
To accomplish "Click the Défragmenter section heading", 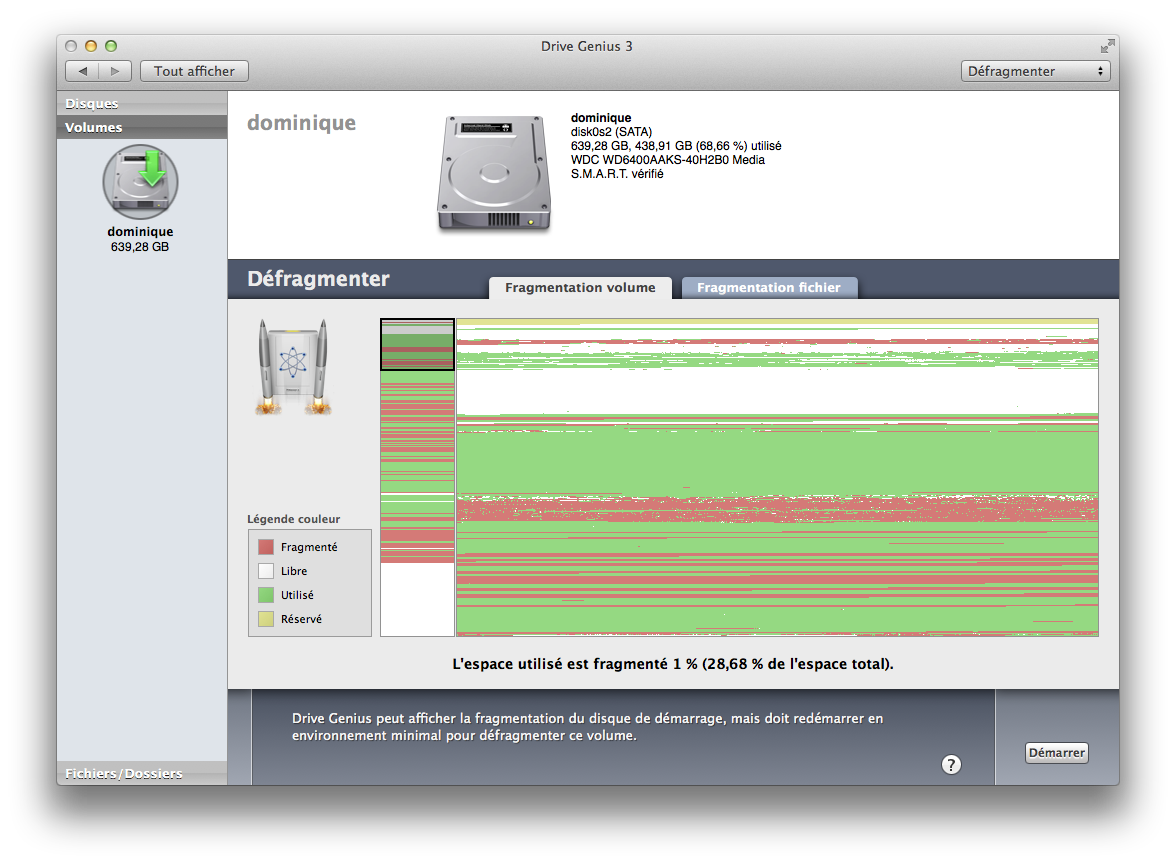I will pyautogui.click(x=318, y=279).
